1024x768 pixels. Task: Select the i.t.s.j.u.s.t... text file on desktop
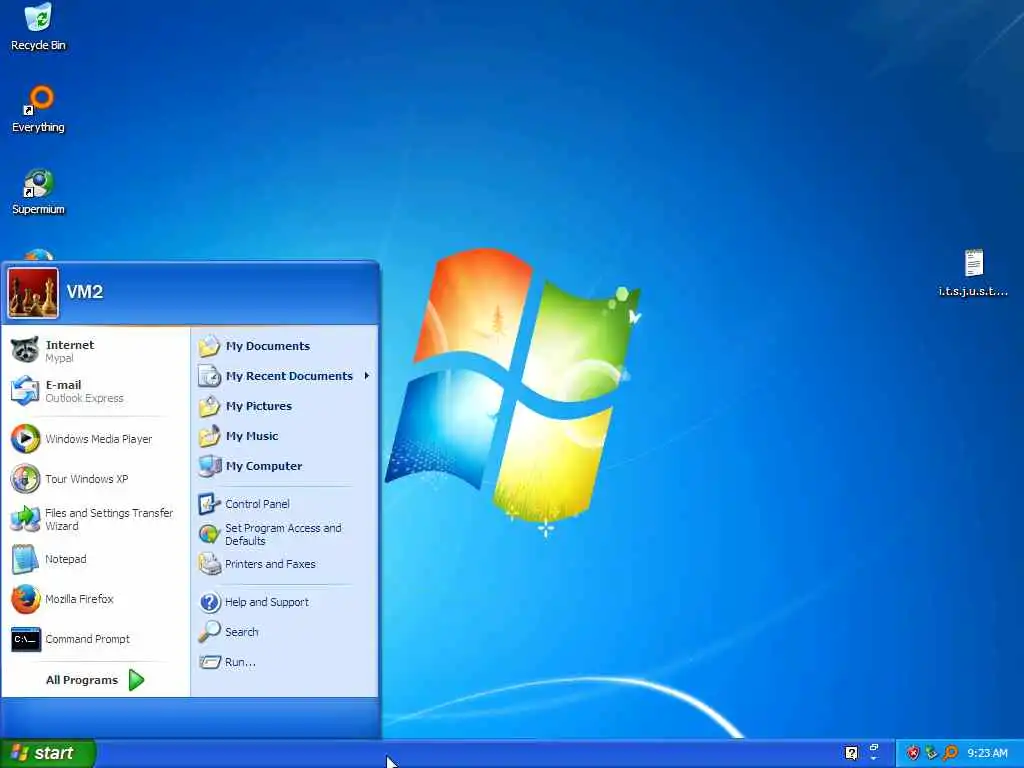973,273
